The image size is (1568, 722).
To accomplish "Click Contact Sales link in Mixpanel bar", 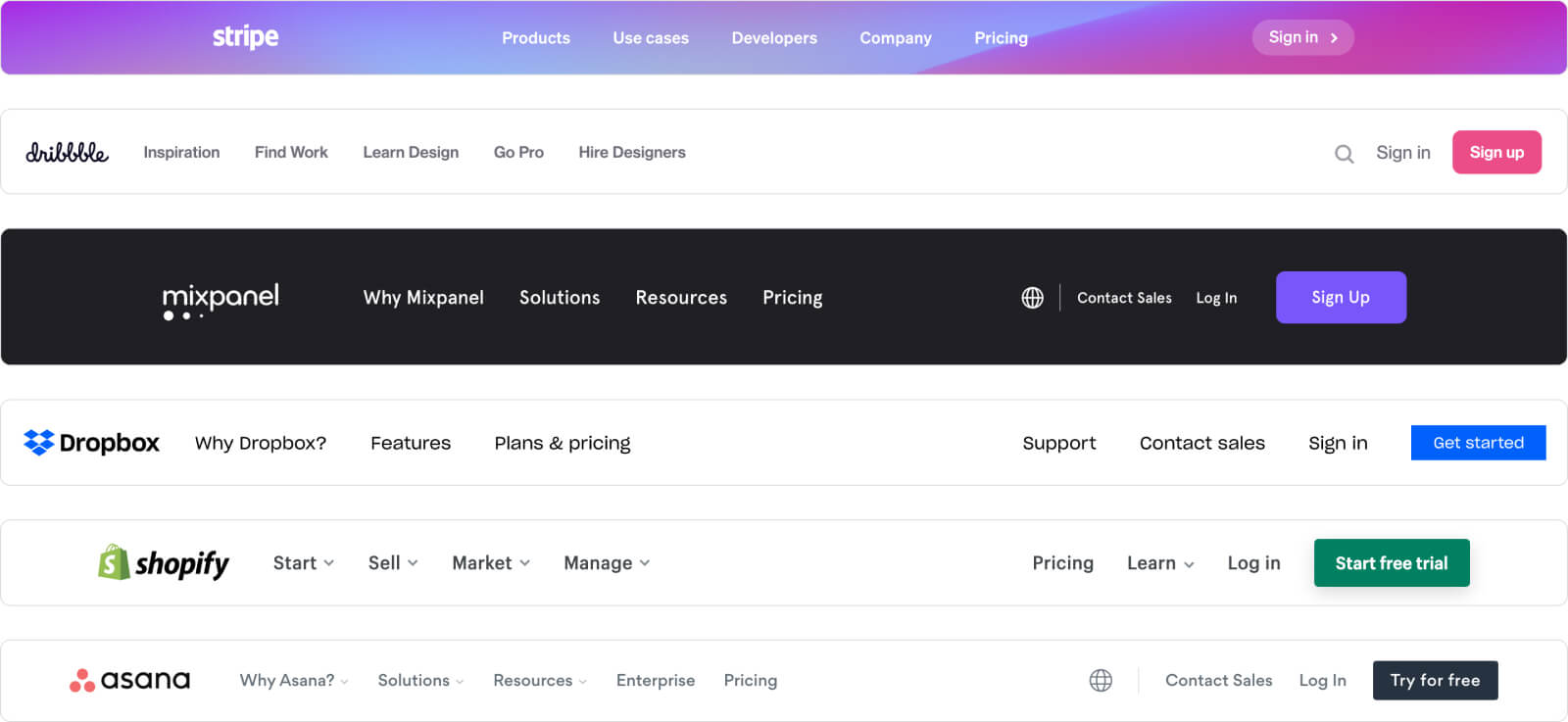I will (1124, 298).
